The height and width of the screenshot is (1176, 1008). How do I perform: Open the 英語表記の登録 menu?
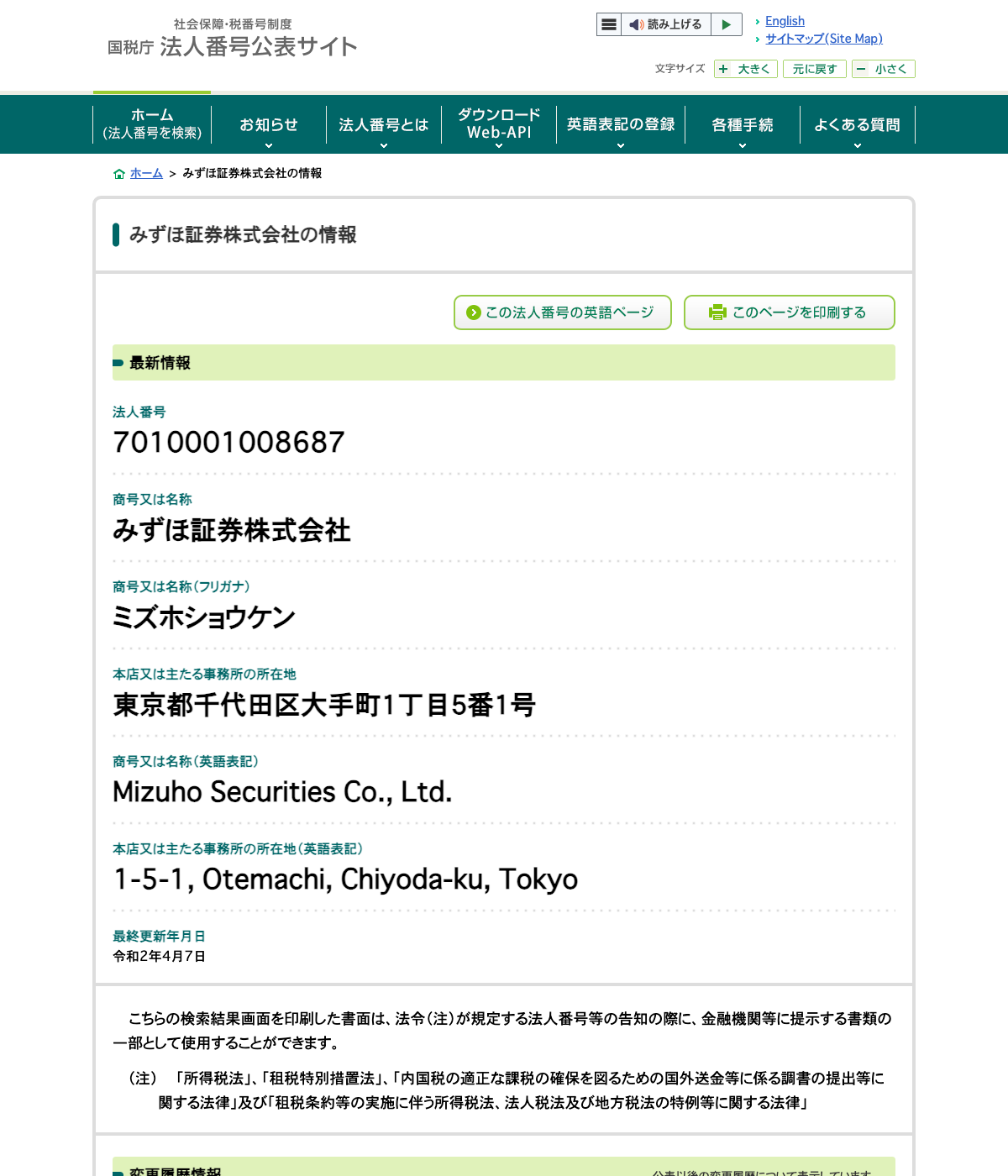pos(621,124)
